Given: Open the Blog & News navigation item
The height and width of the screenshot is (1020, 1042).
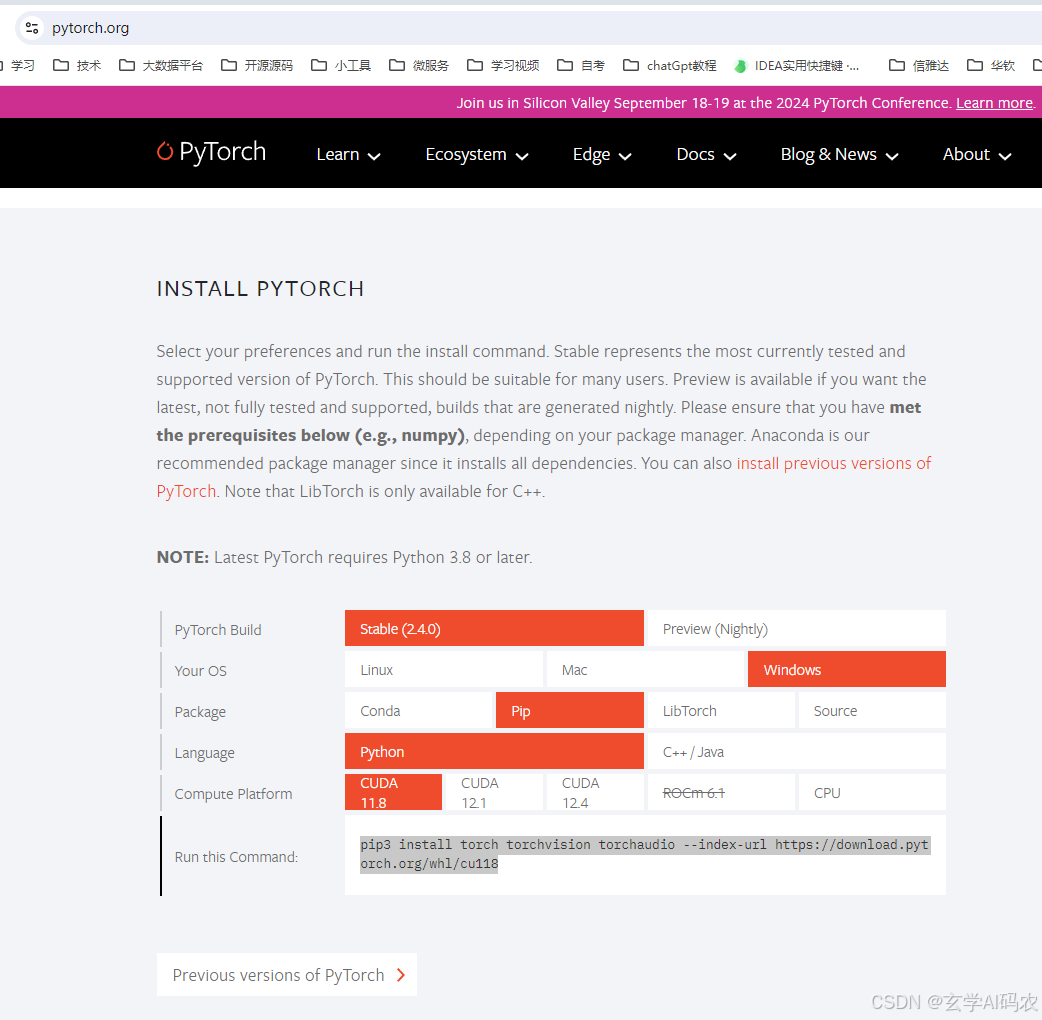Looking at the screenshot, I should pyautogui.click(x=829, y=154).
